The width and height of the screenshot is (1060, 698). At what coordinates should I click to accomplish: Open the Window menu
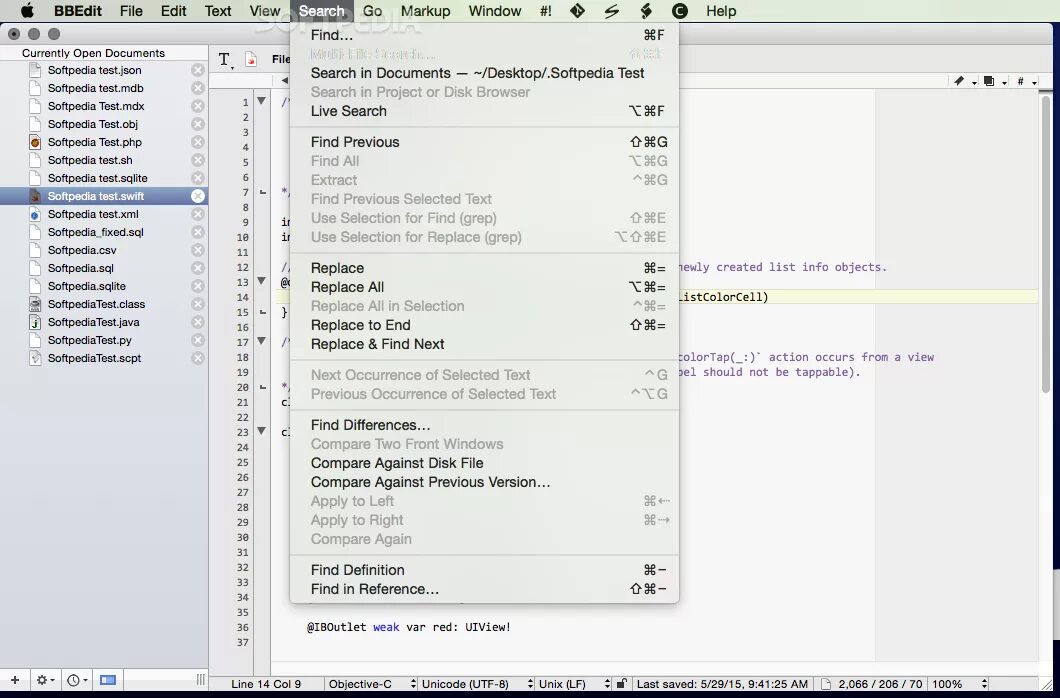coord(495,11)
